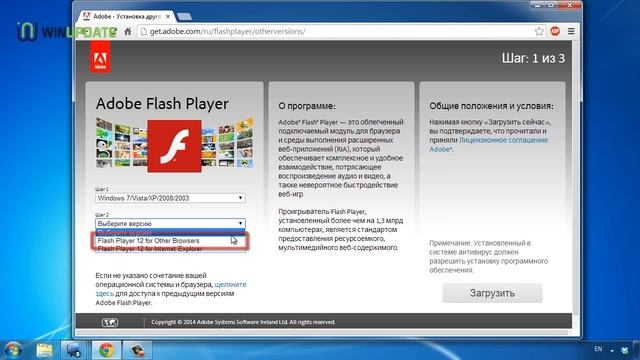The image size is (640, 360).
Task: Open the 'Выберите версию' version dropdown
Action: (x=170, y=224)
